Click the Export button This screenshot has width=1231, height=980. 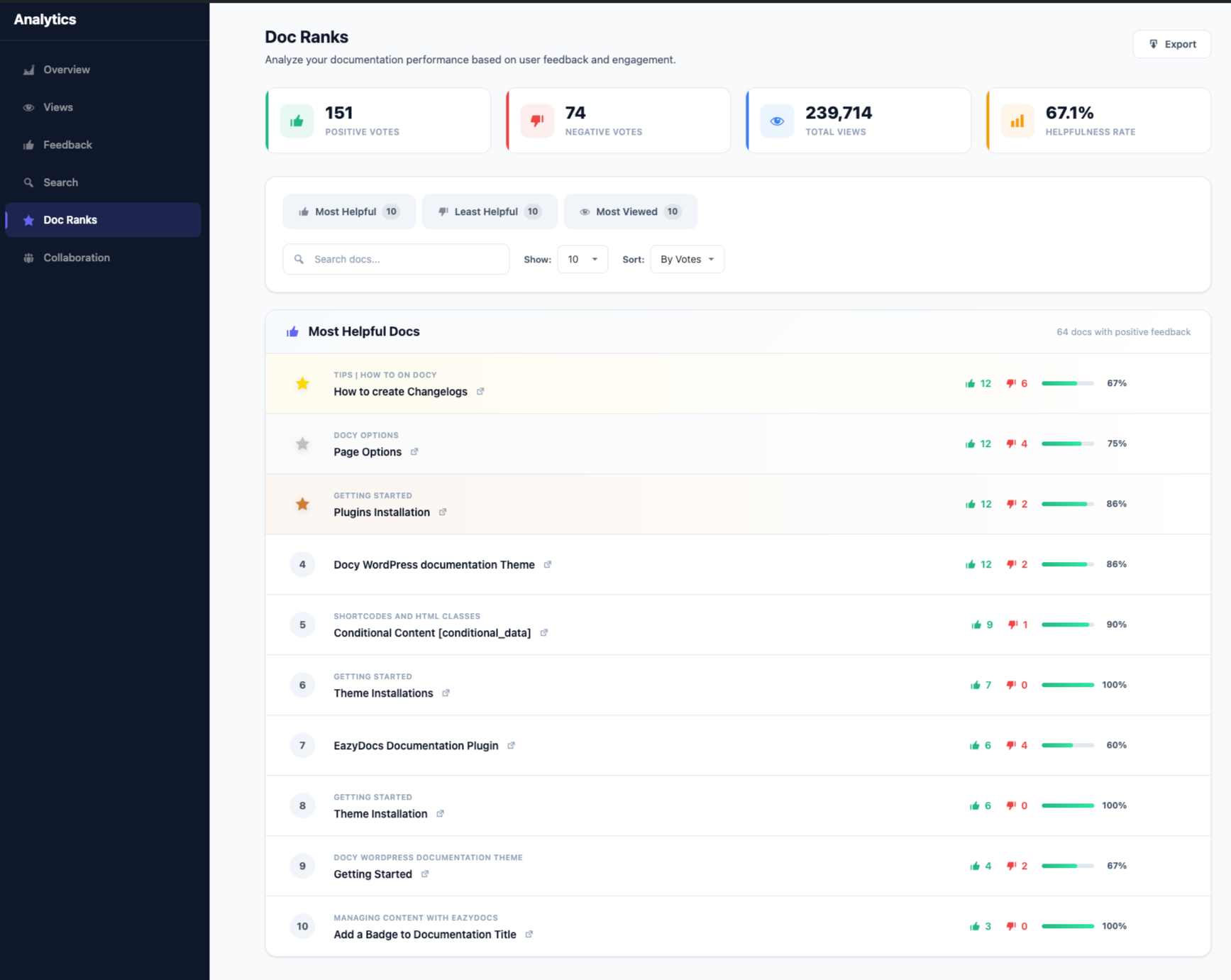pos(1171,44)
